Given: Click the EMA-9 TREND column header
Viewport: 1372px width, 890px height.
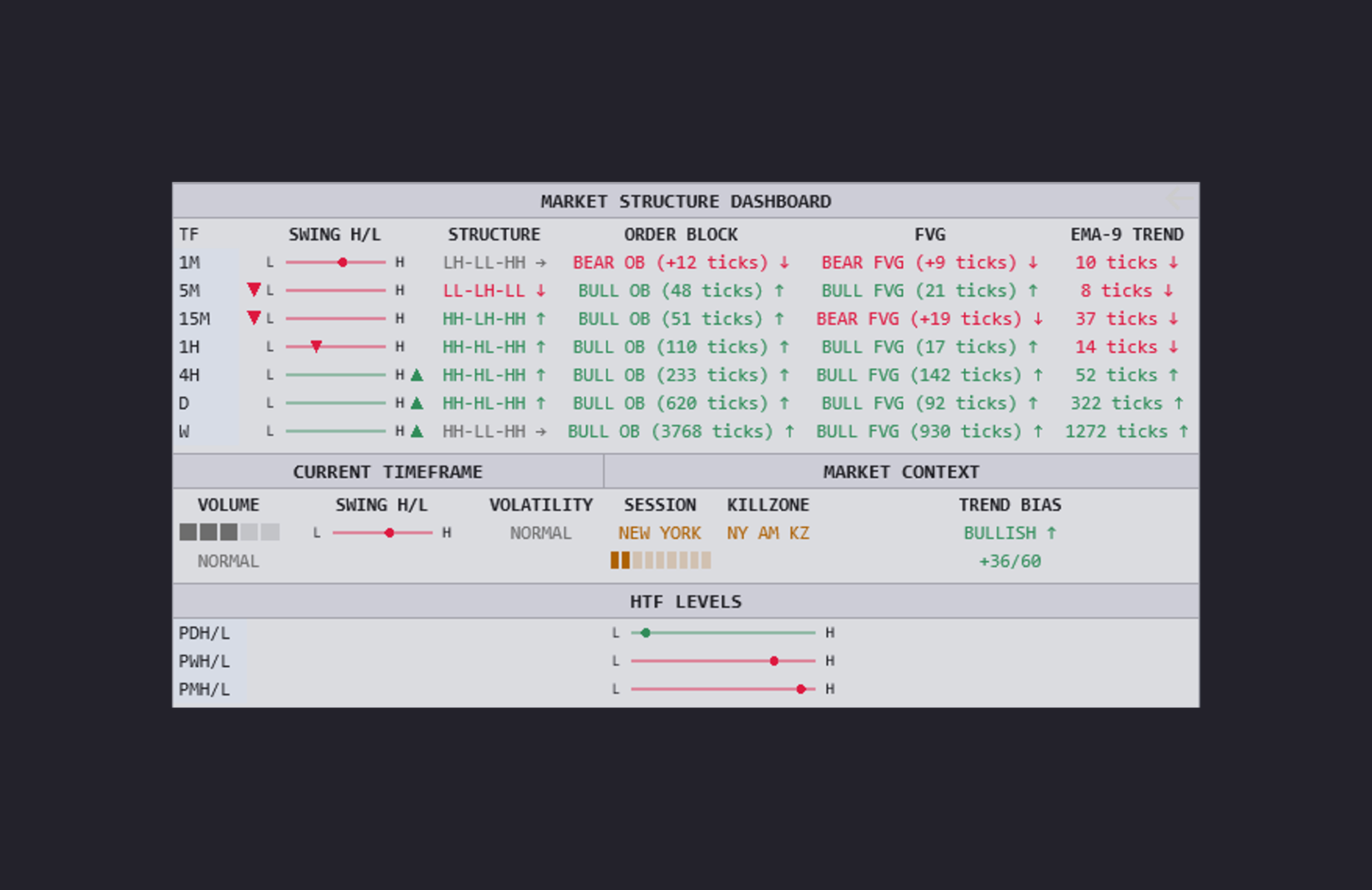Looking at the screenshot, I should click(1127, 234).
